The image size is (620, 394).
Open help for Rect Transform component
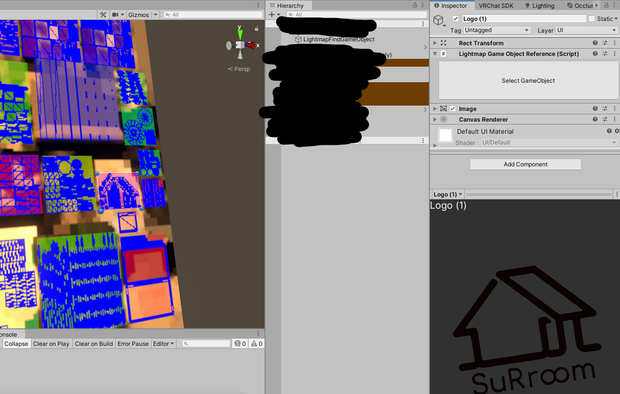pyautogui.click(x=595, y=43)
